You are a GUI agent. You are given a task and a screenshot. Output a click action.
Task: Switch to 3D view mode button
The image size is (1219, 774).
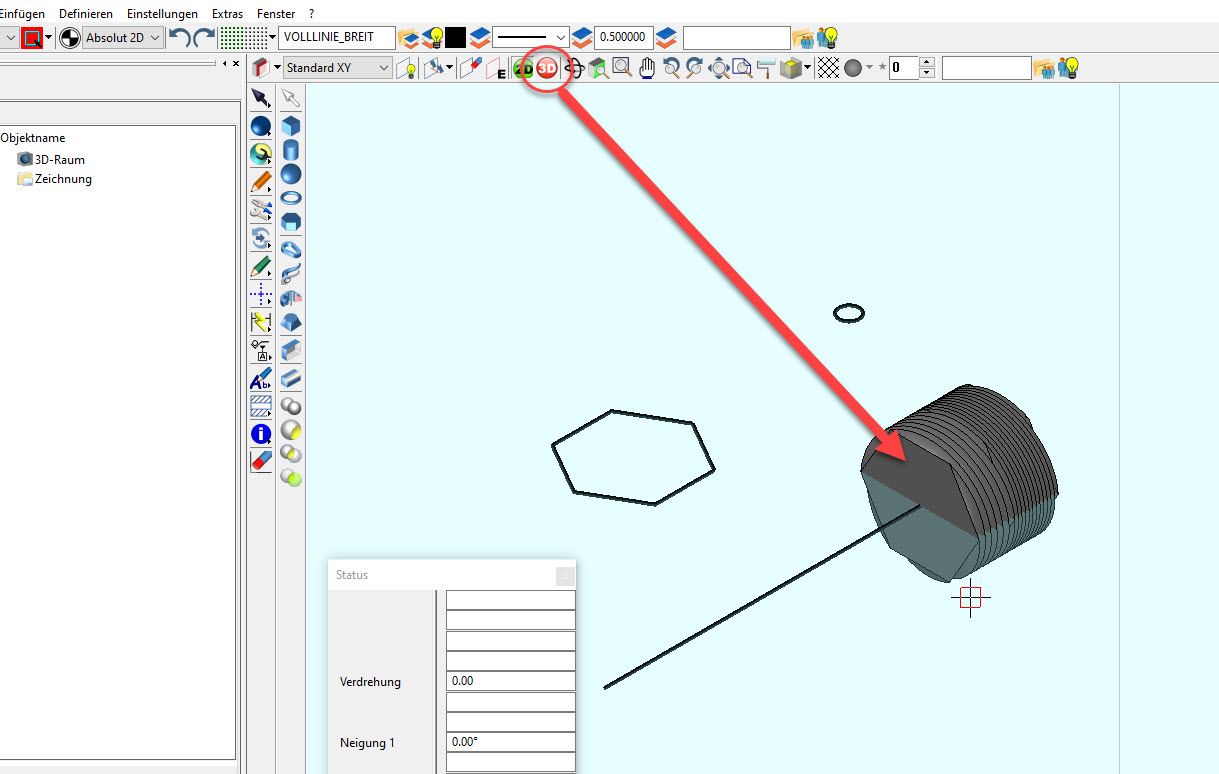pyautogui.click(x=546, y=68)
